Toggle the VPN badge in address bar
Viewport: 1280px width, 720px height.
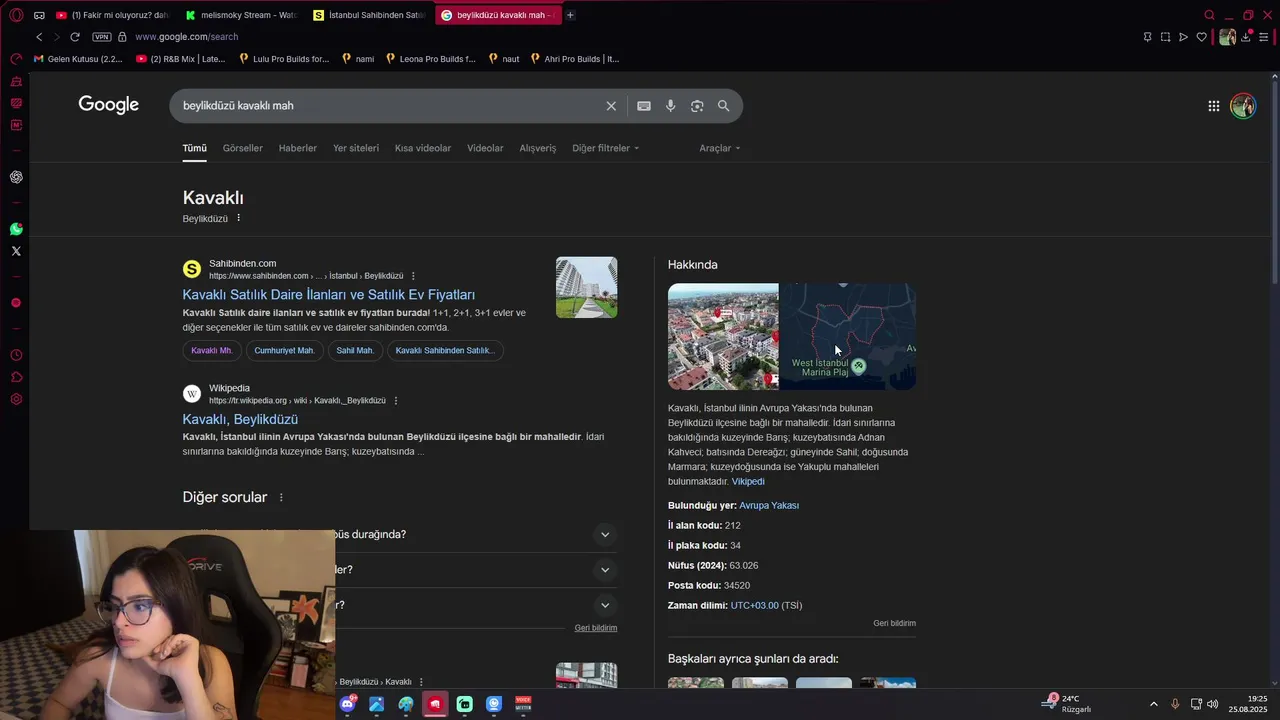click(x=101, y=37)
